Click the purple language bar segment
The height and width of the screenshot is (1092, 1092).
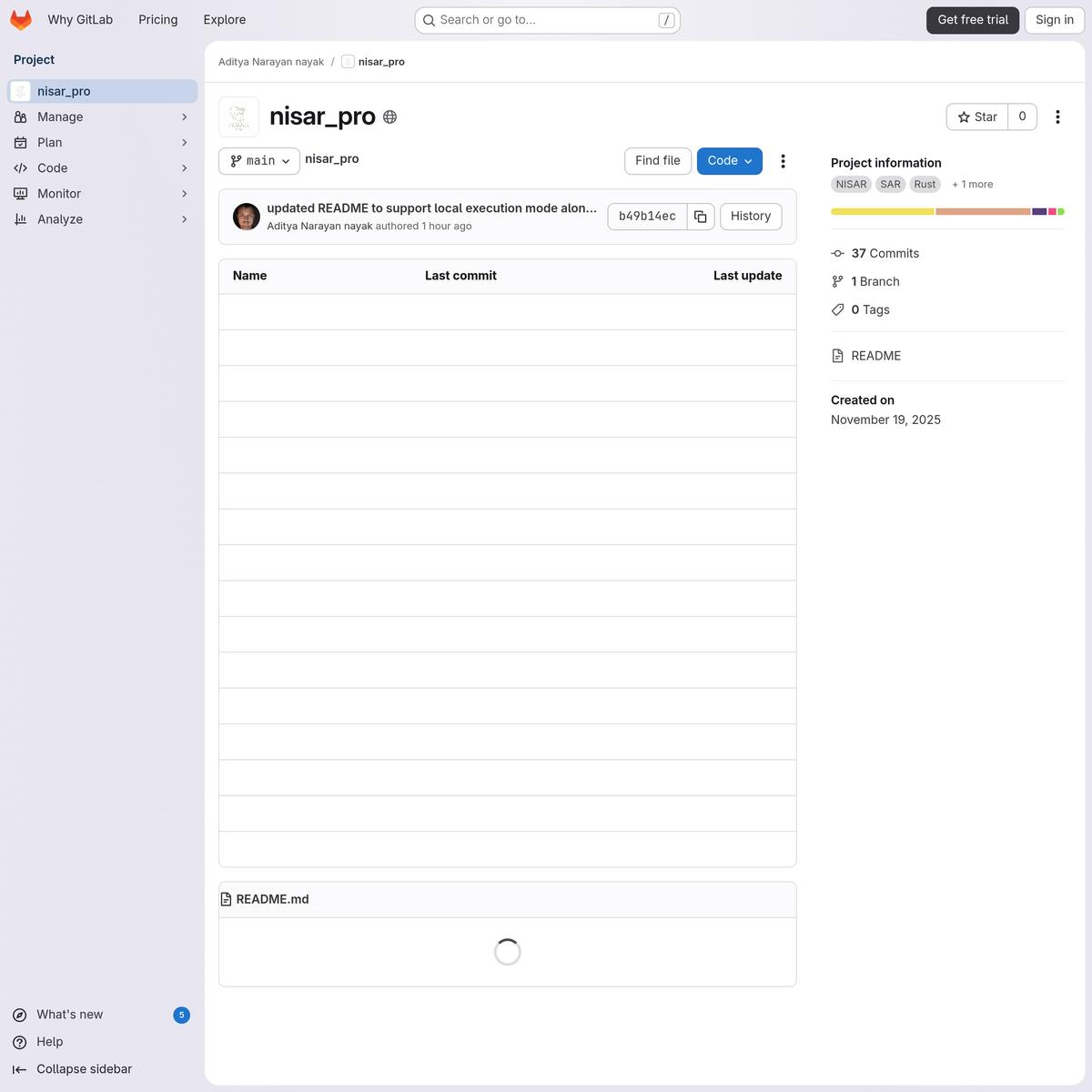point(1039,212)
